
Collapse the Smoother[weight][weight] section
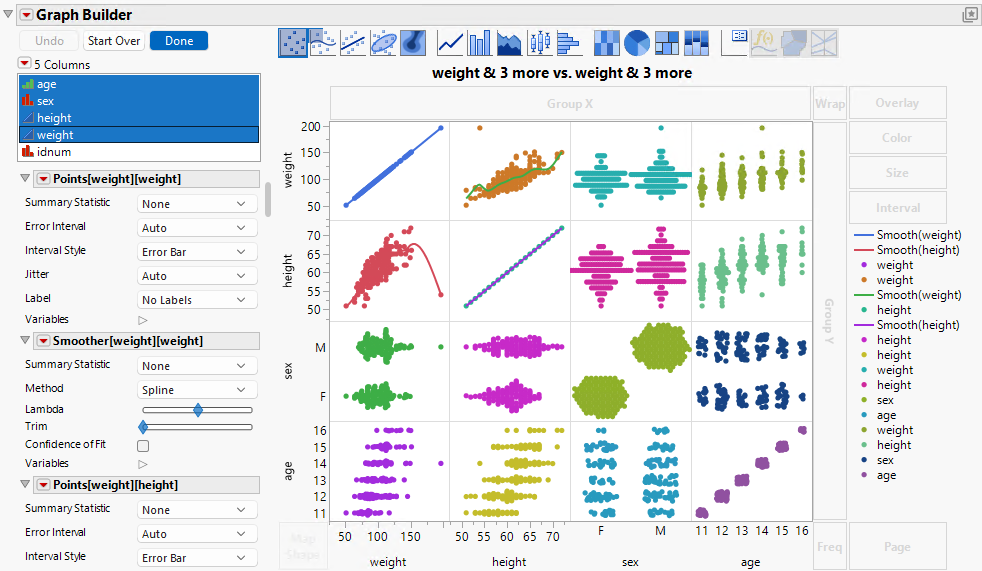tap(26, 341)
